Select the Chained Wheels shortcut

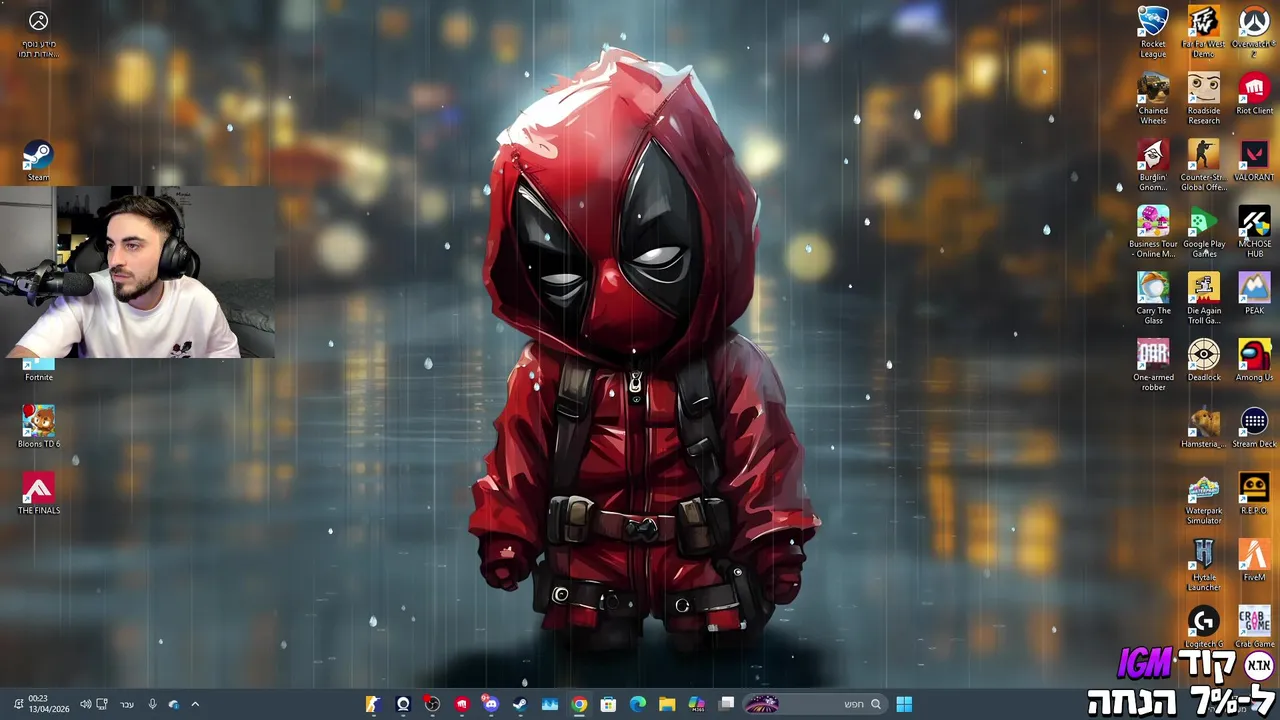point(1153,99)
